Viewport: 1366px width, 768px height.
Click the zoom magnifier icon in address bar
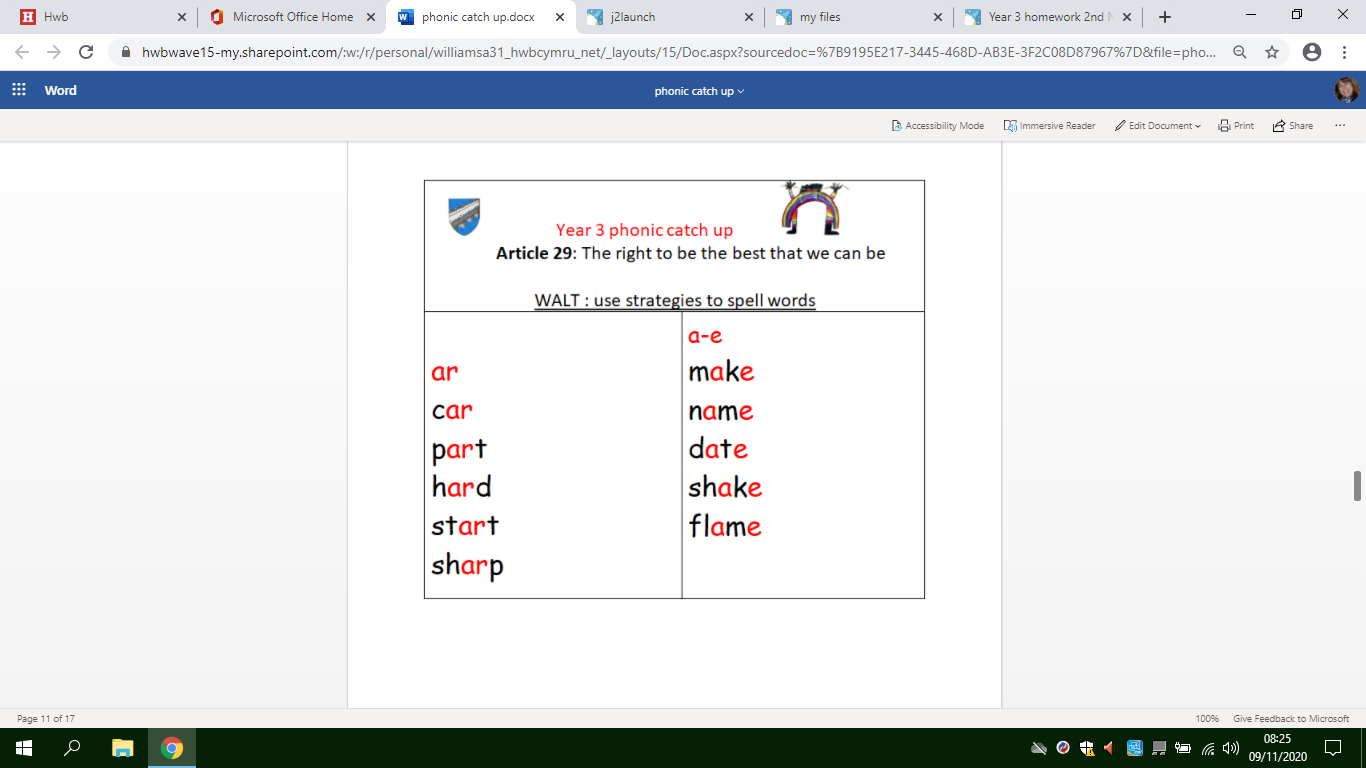click(1240, 52)
